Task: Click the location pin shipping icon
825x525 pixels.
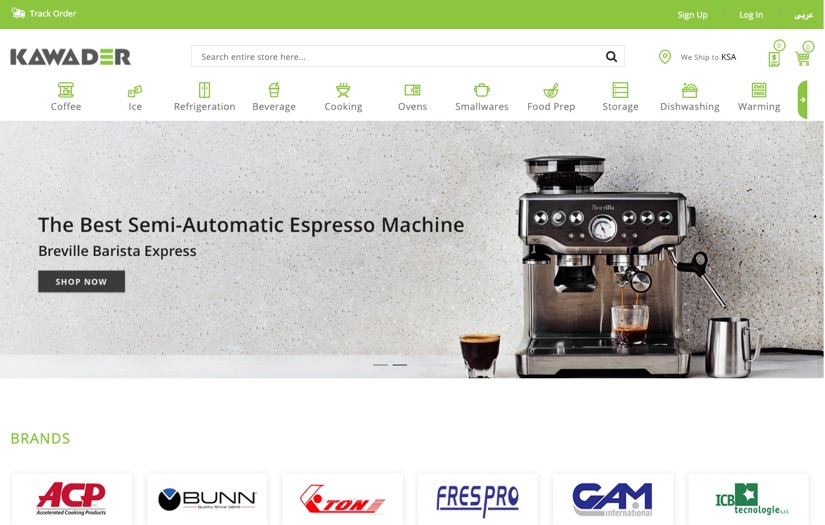Action: click(x=665, y=57)
